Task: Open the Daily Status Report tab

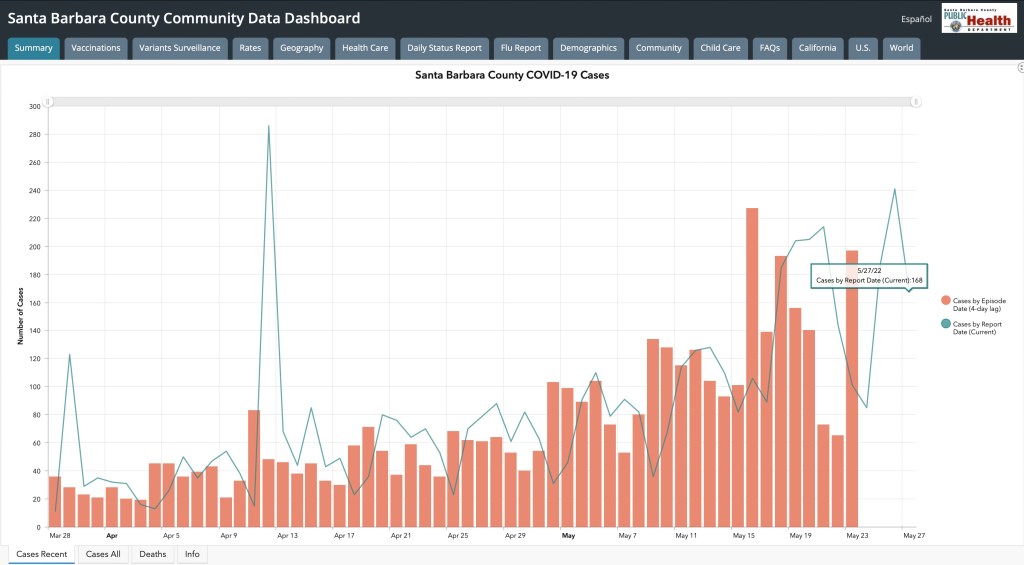Action: (x=444, y=48)
